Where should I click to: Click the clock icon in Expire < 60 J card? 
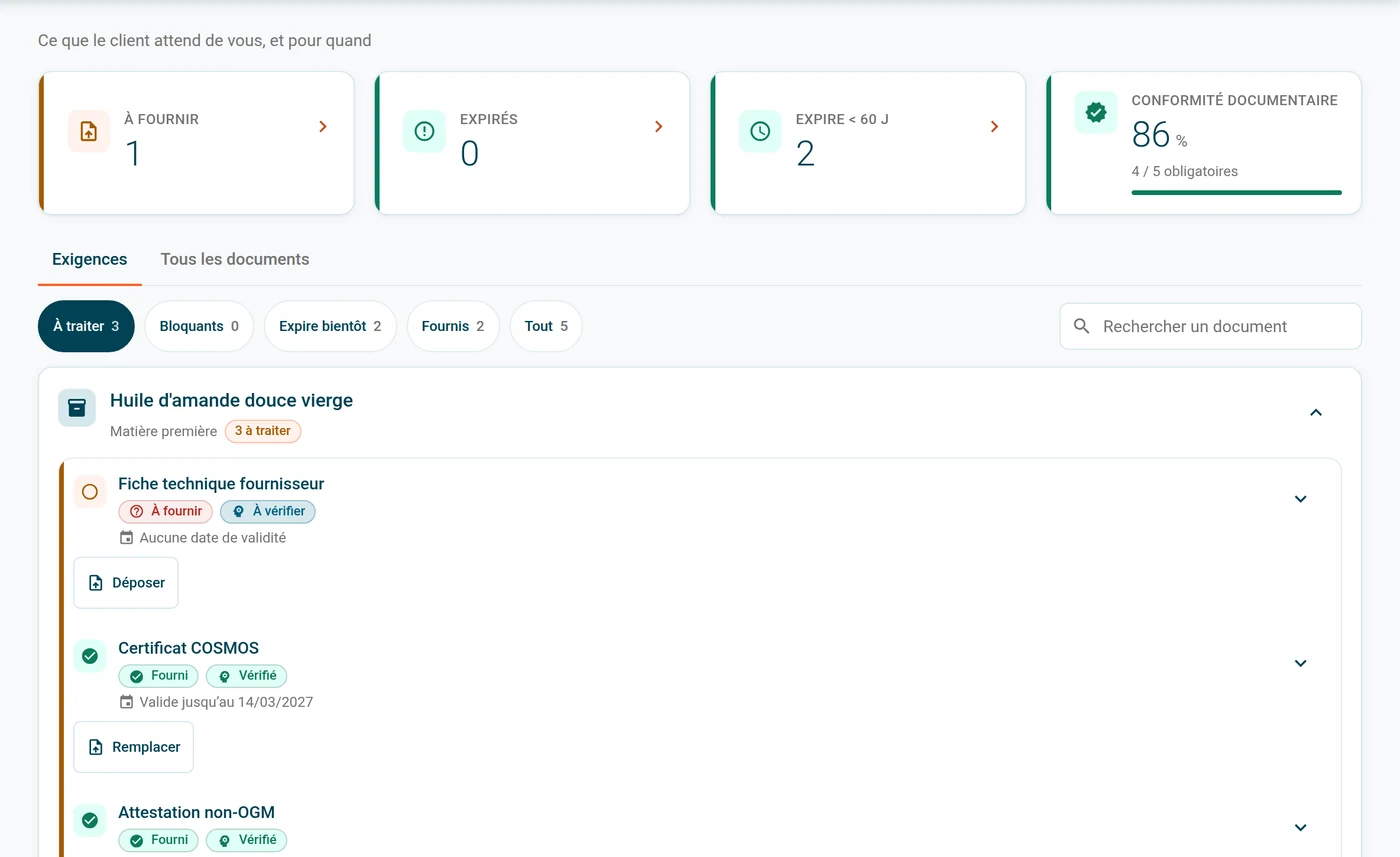point(760,131)
